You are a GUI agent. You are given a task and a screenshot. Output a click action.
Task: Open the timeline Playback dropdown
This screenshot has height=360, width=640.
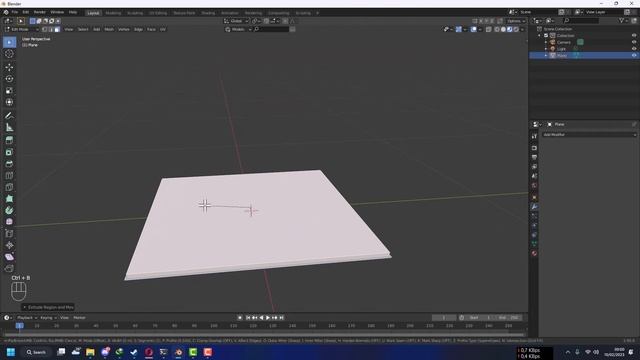pos(27,318)
